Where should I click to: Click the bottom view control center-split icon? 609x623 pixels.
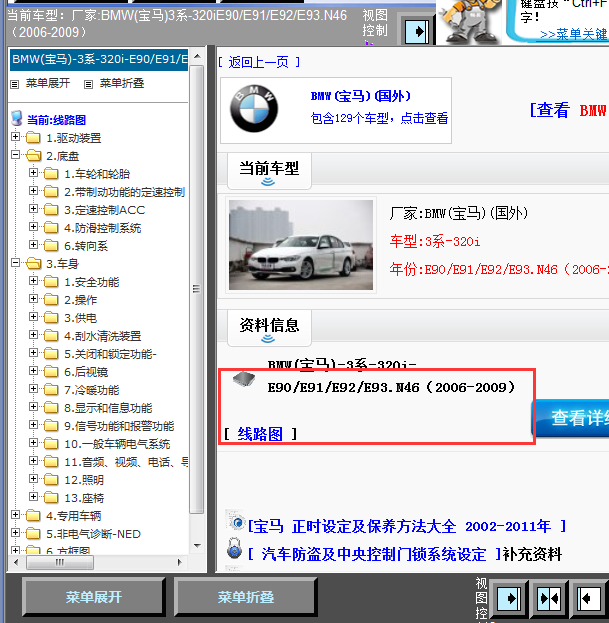tap(549, 598)
